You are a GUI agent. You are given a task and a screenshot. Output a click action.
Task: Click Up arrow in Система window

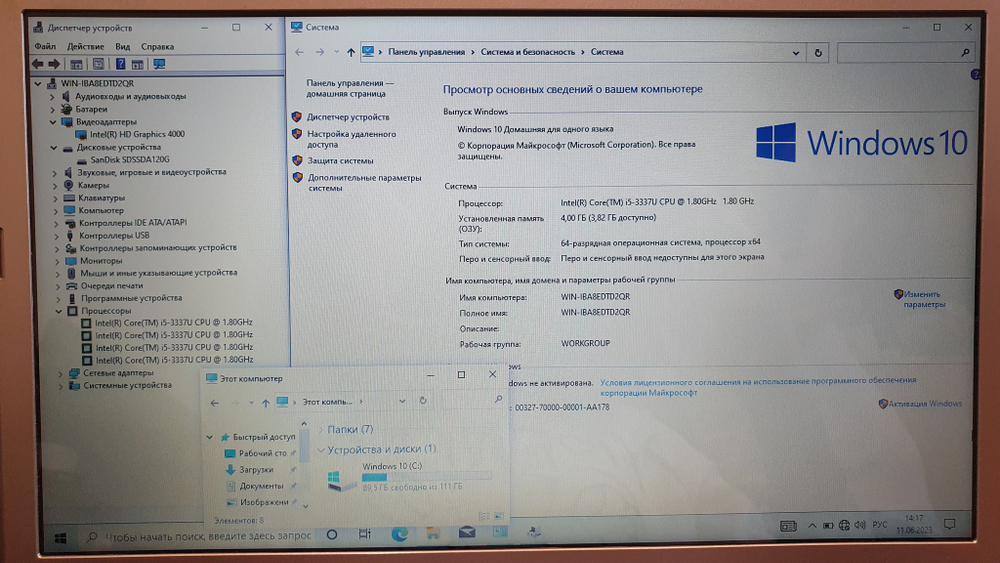(x=351, y=52)
